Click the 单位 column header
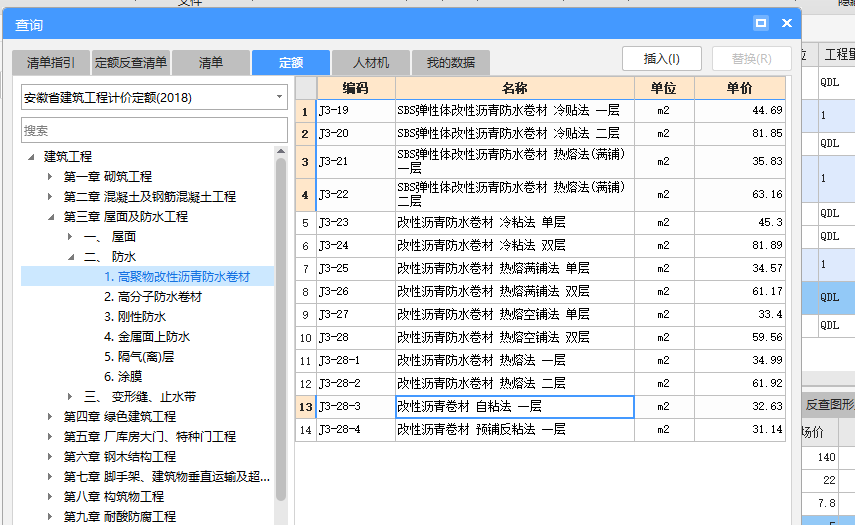This screenshot has width=855, height=525. click(x=664, y=88)
